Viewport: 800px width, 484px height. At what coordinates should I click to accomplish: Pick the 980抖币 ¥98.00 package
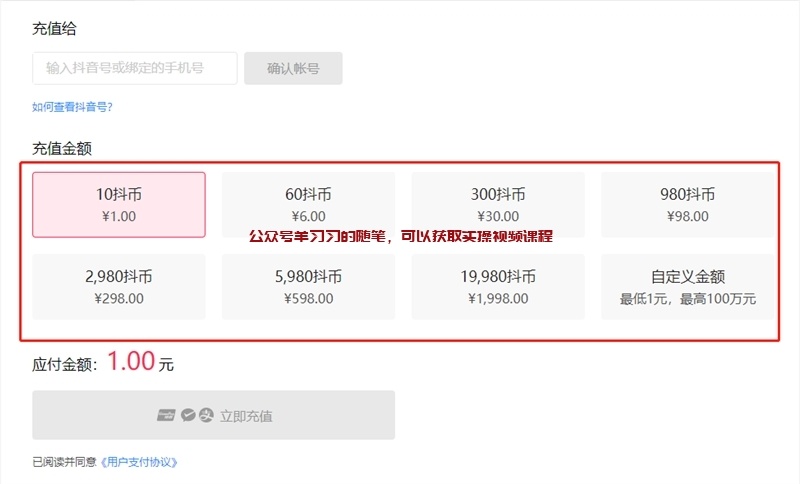click(x=687, y=204)
